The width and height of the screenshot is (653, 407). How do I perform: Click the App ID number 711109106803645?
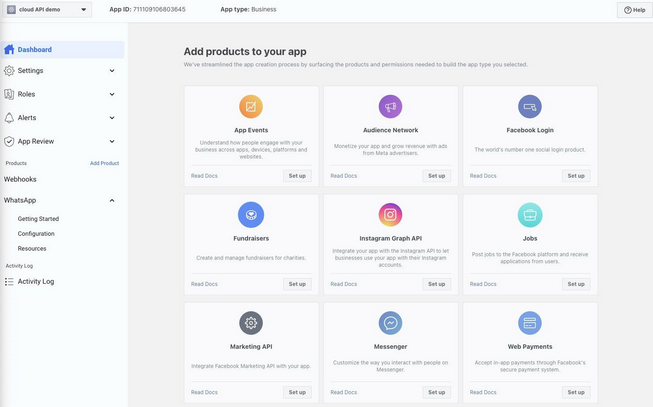[159, 9]
